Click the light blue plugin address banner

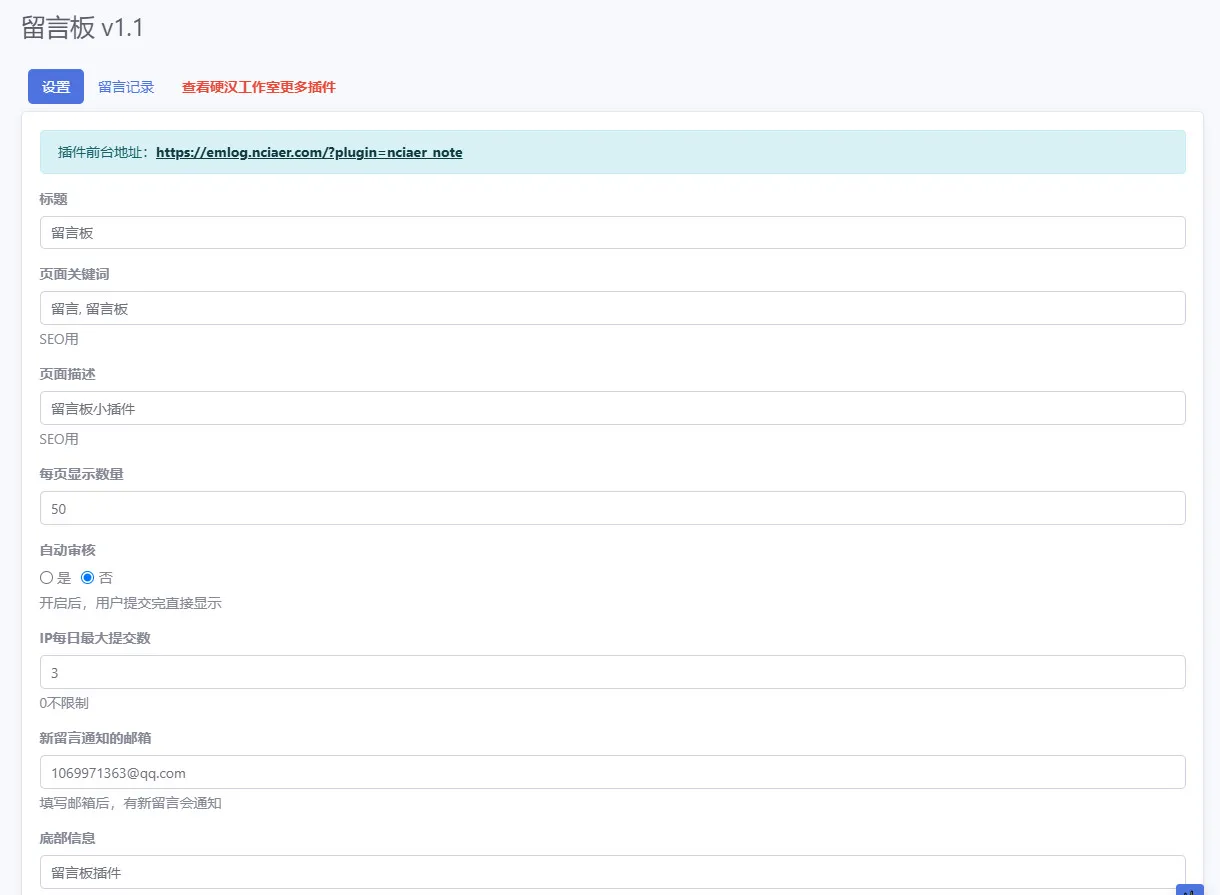pyautogui.click(x=612, y=152)
